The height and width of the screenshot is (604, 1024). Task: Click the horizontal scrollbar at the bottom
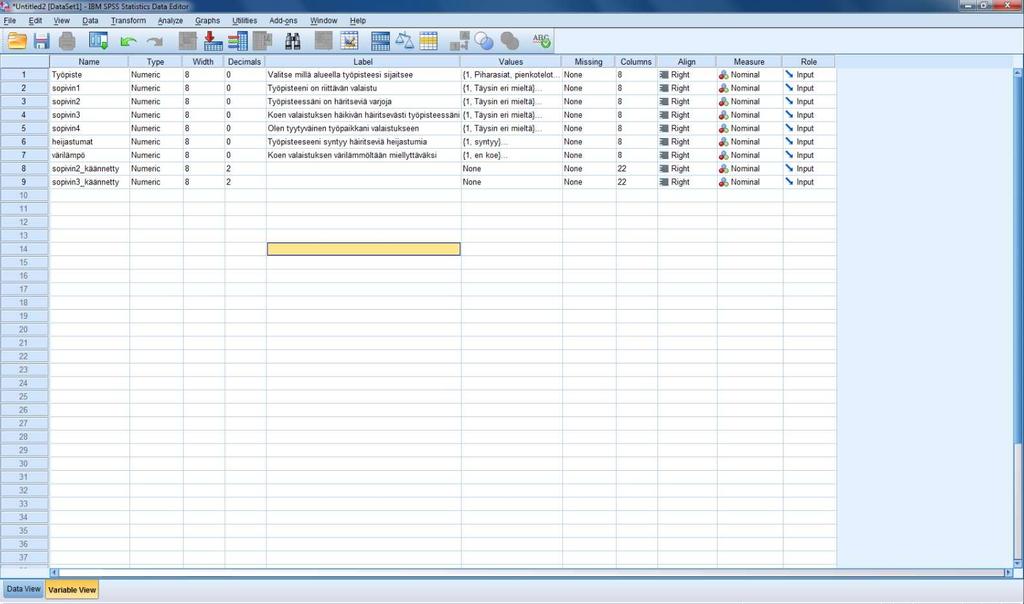tap(531, 573)
